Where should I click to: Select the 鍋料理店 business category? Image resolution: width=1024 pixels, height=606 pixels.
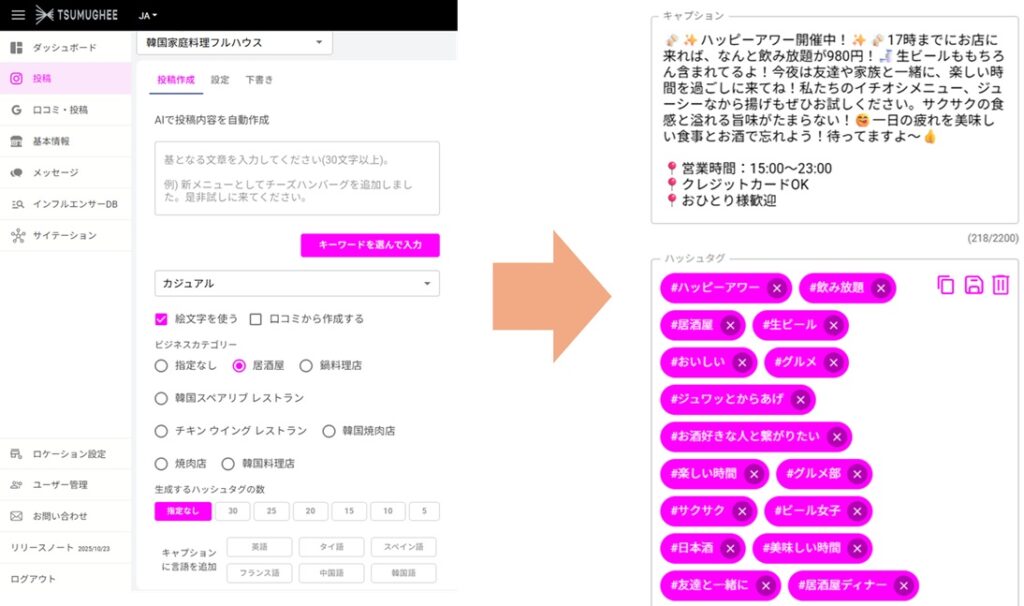coord(306,366)
